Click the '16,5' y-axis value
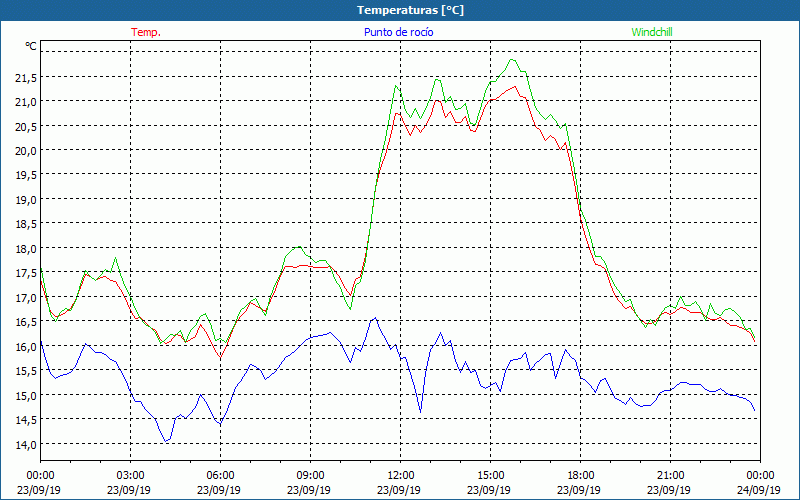800x500 pixels. click(26, 322)
